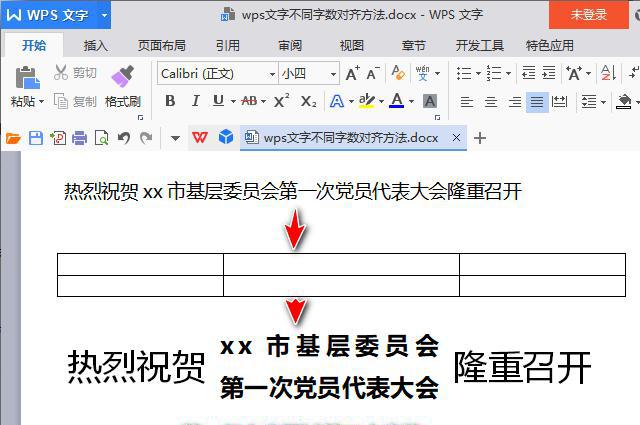
Task: Switch to 页面布局 ribbon tab
Action: [162, 45]
